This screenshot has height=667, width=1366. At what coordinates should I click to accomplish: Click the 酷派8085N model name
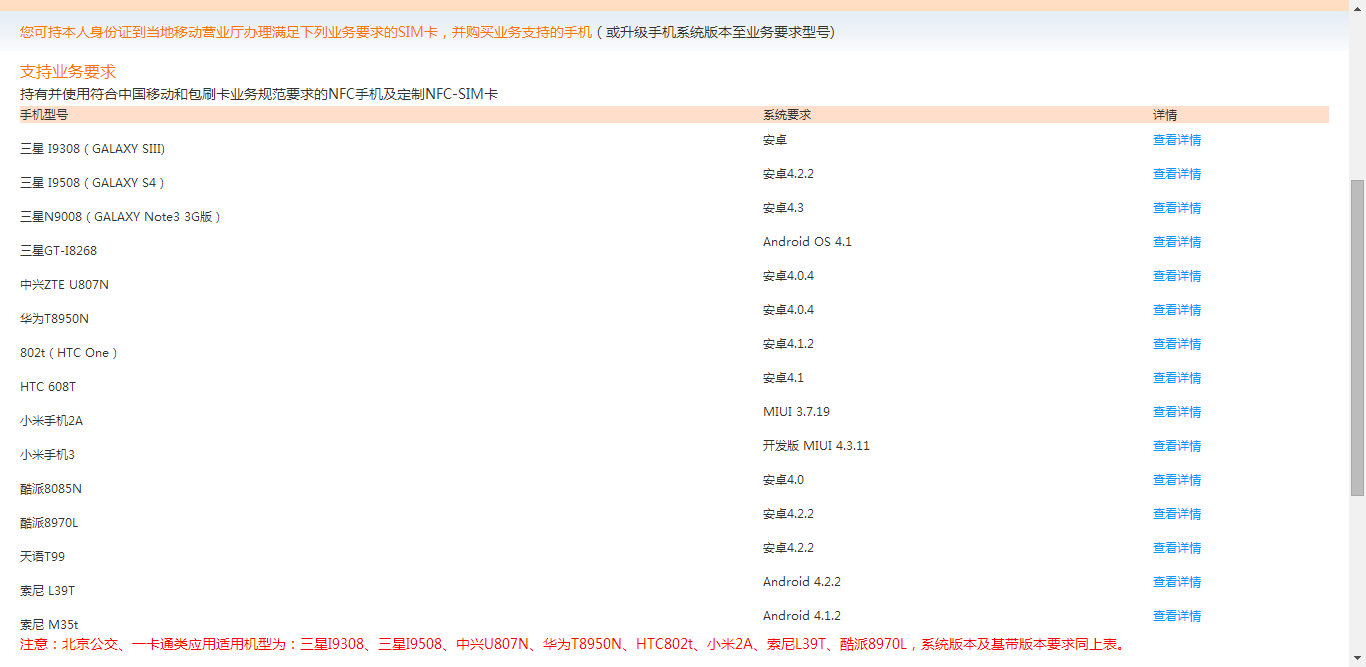pyautogui.click(x=51, y=489)
